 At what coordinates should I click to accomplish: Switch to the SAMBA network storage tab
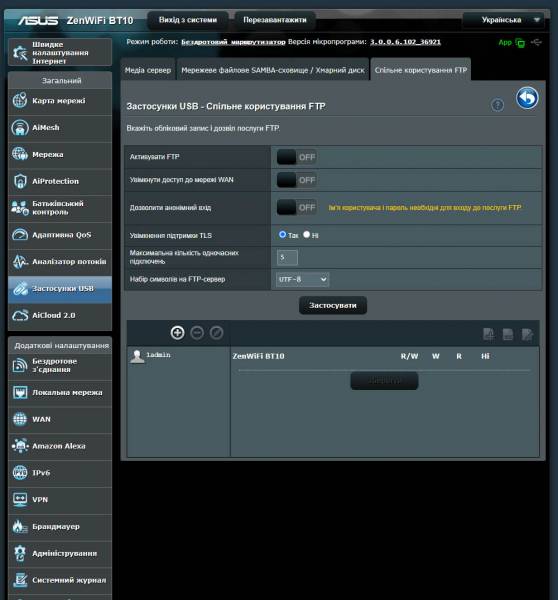click(x=273, y=70)
